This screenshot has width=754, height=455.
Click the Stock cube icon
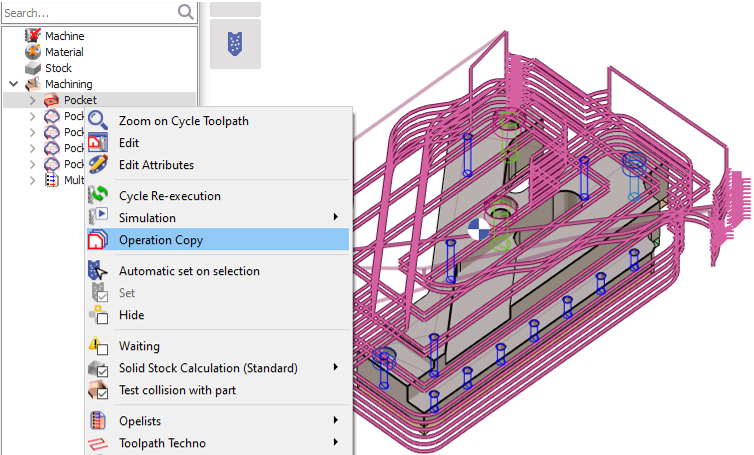tap(32, 68)
